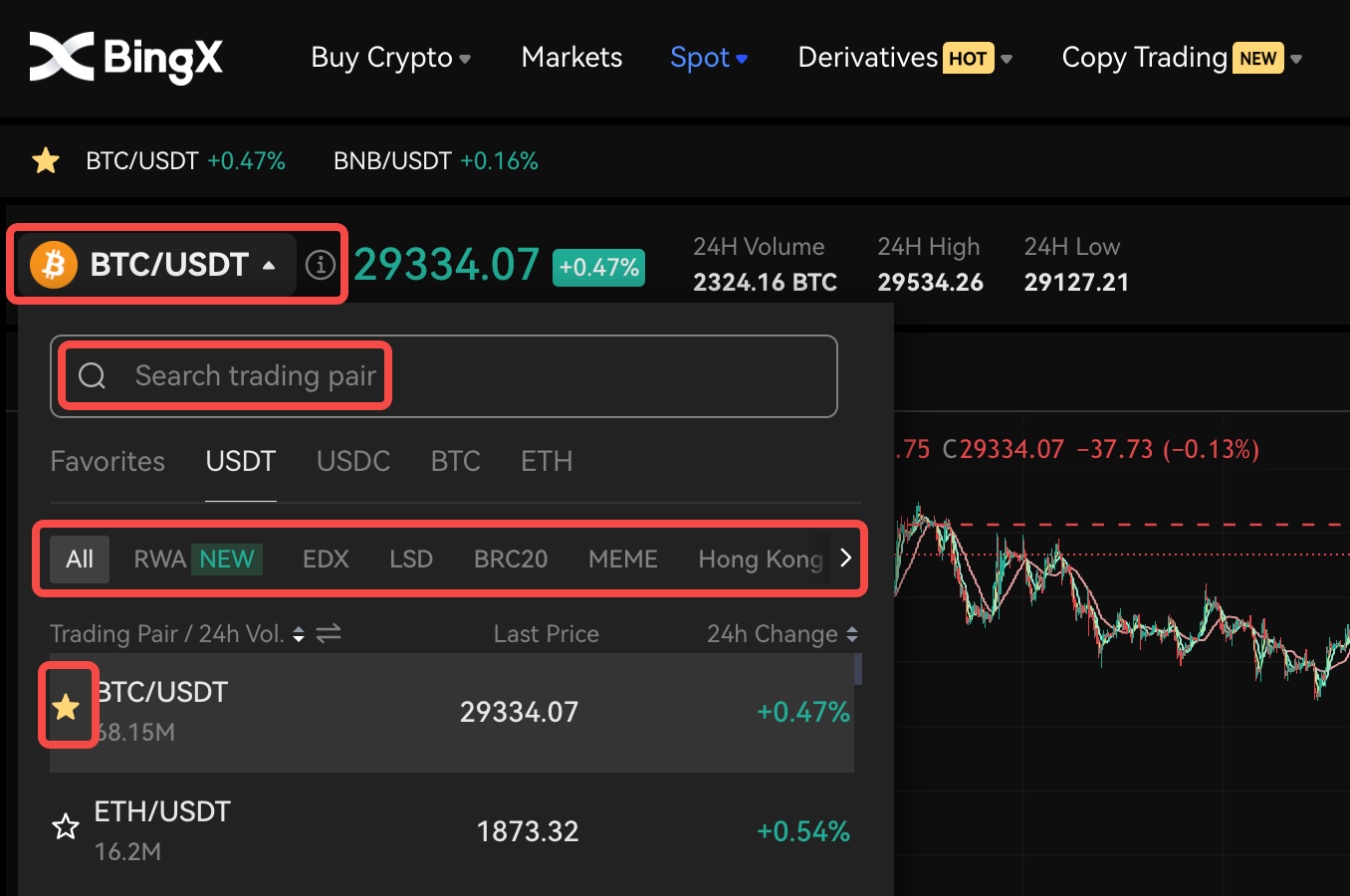Select the MEME category filter
Viewport: 1350px width, 896px height.
coord(622,559)
